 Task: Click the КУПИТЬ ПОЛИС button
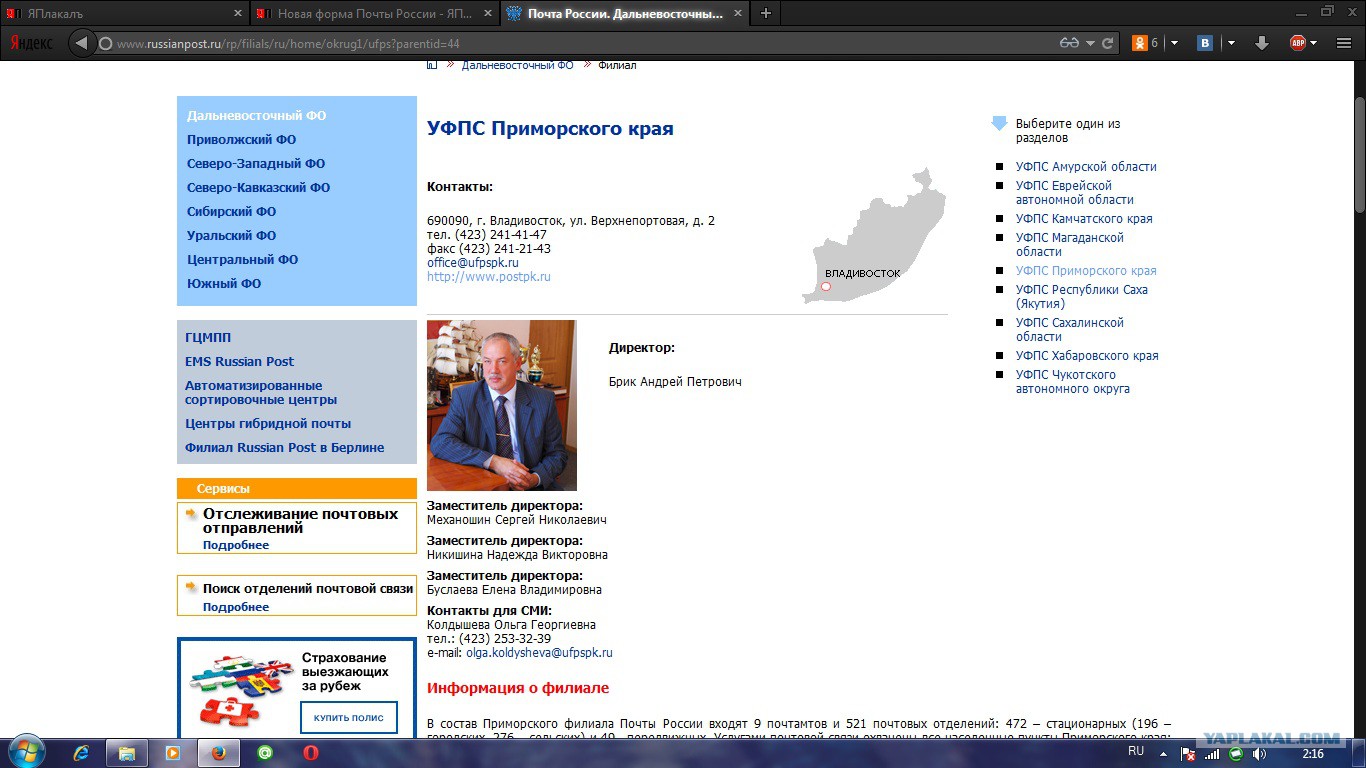pyautogui.click(x=349, y=718)
